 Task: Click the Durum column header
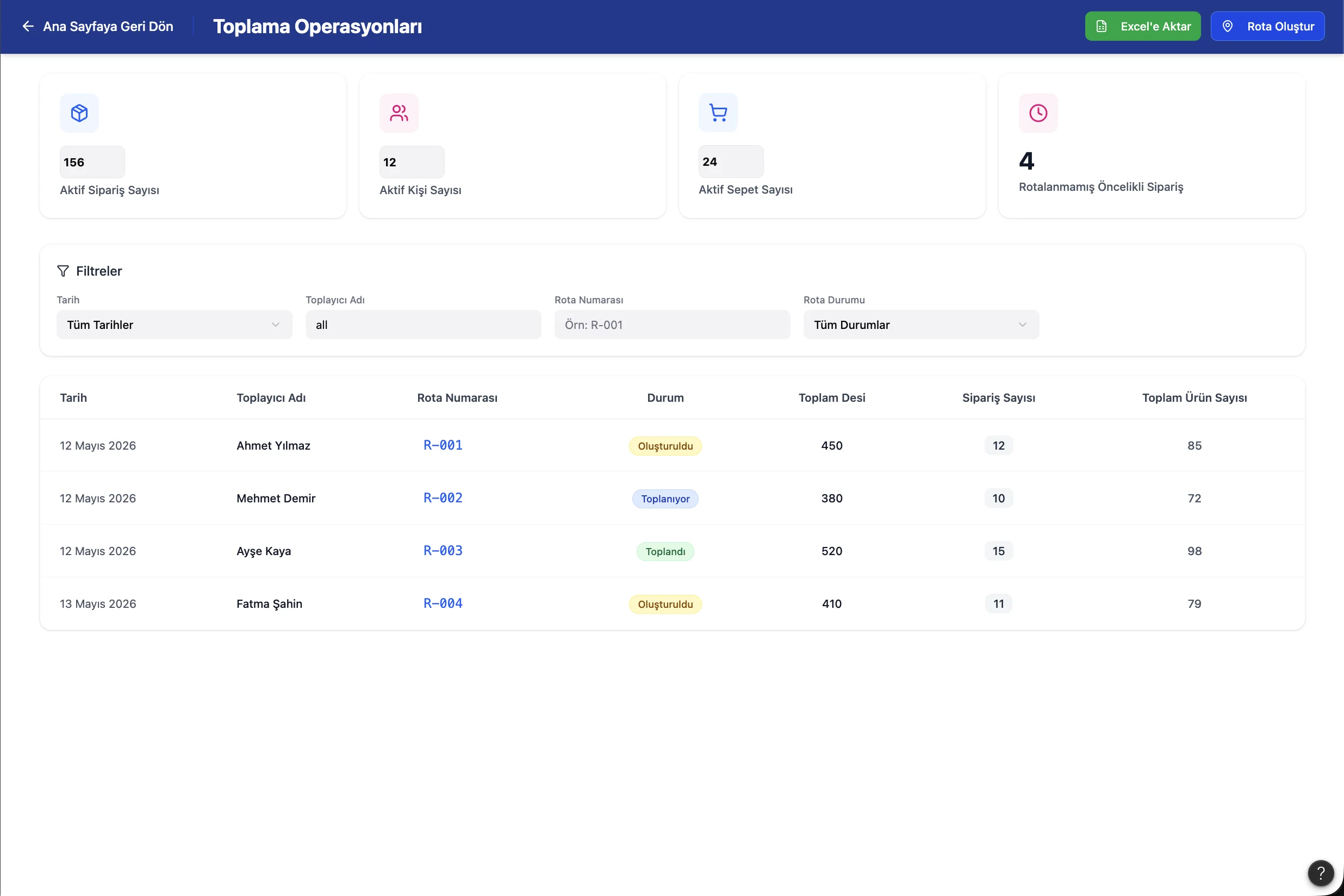coord(665,398)
